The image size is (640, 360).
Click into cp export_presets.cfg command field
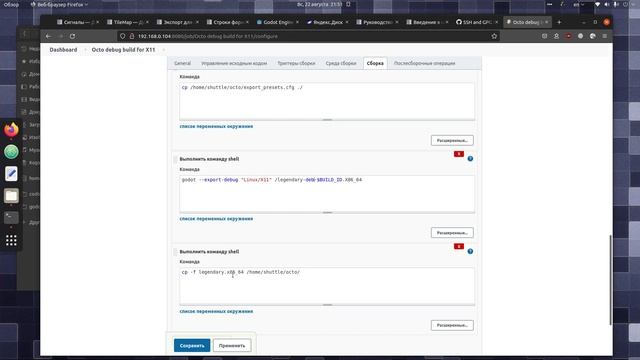pyautogui.click(x=327, y=101)
